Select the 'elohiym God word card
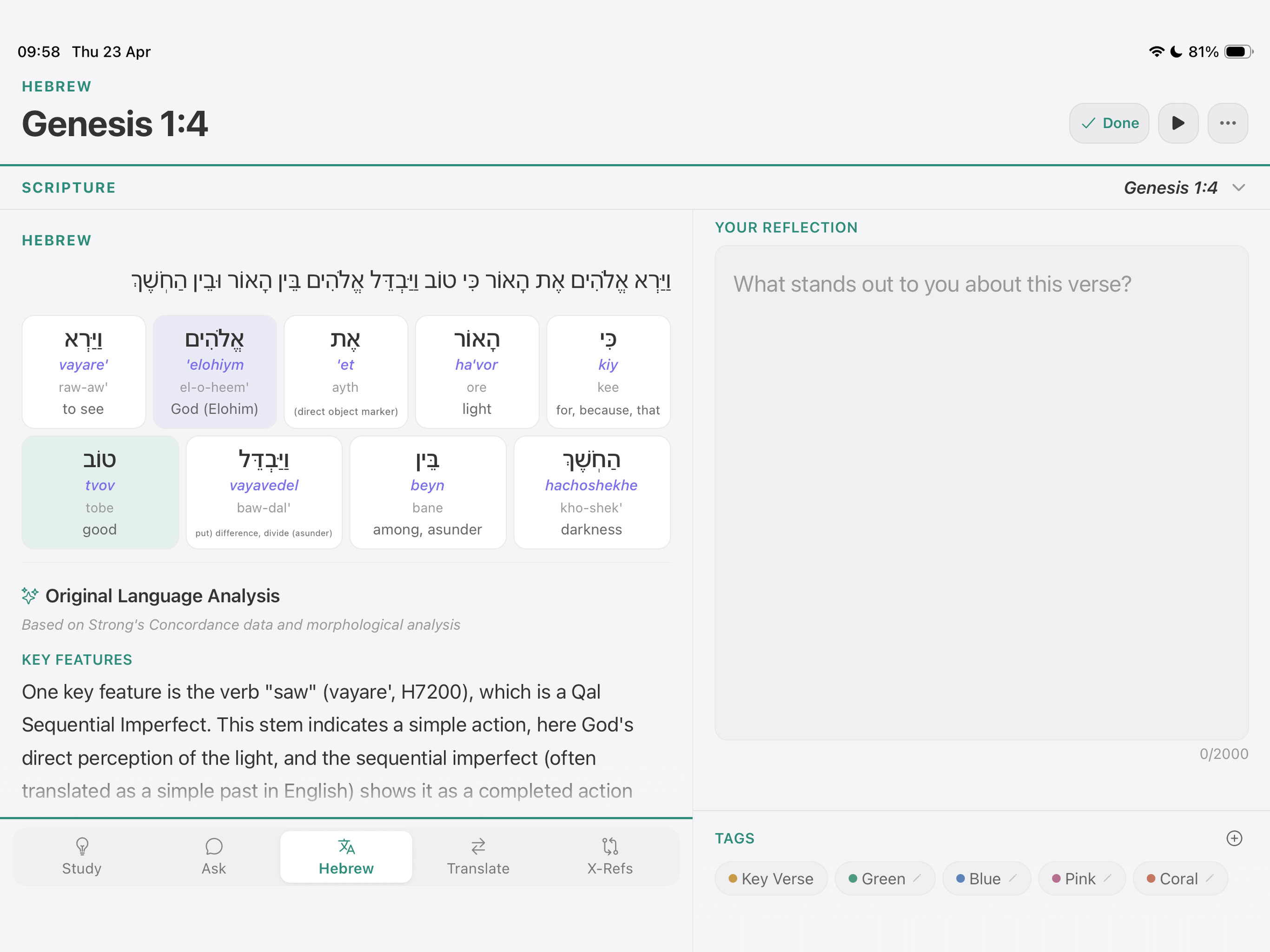Screen dimensions: 1270x952 [215, 372]
